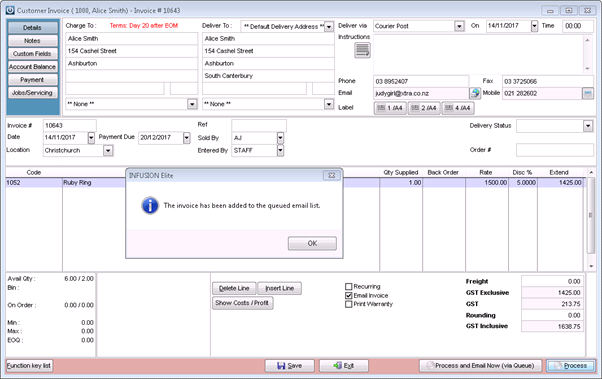Open the Account Balance tab

tap(33, 67)
